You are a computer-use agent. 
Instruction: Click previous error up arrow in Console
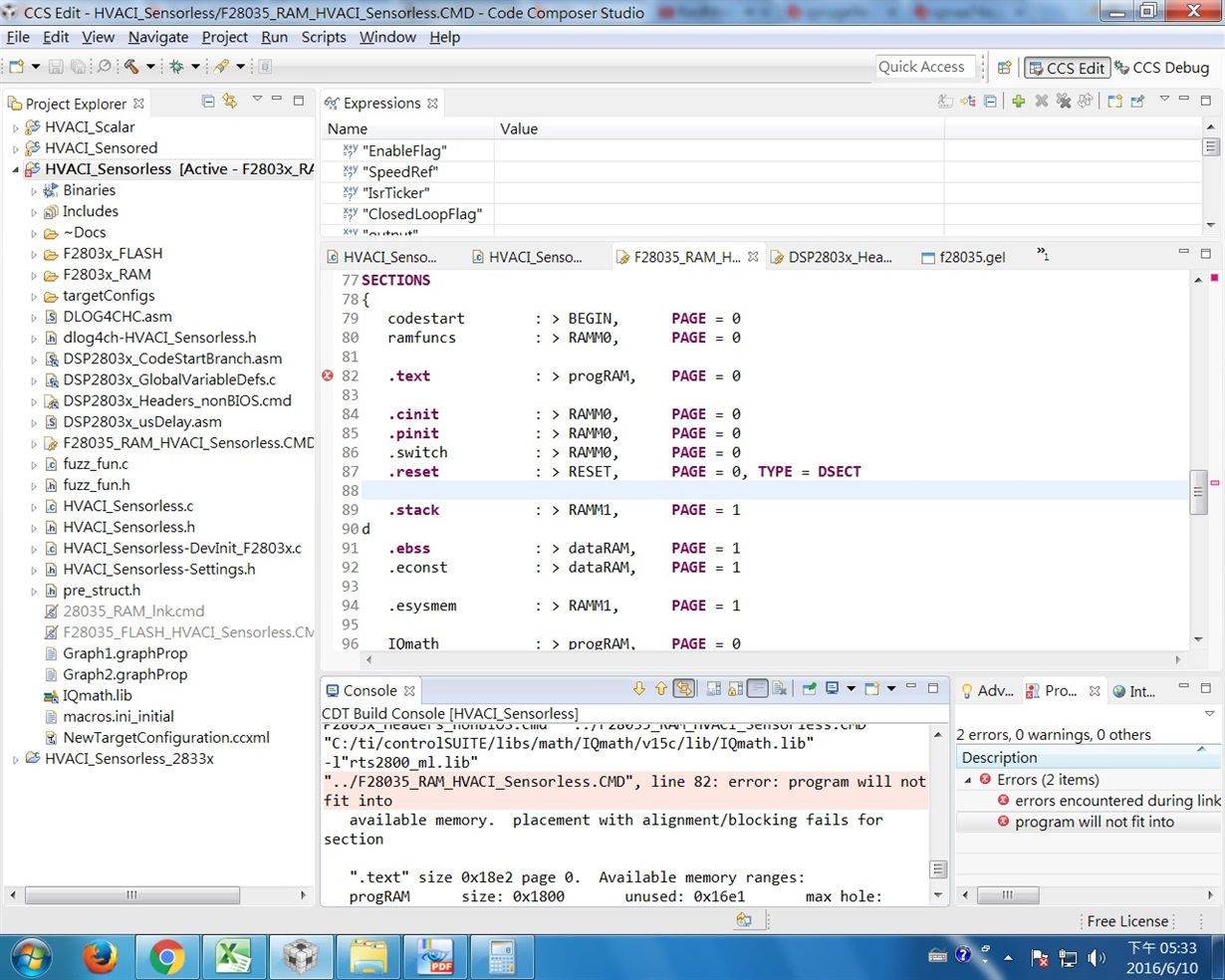(x=661, y=689)
